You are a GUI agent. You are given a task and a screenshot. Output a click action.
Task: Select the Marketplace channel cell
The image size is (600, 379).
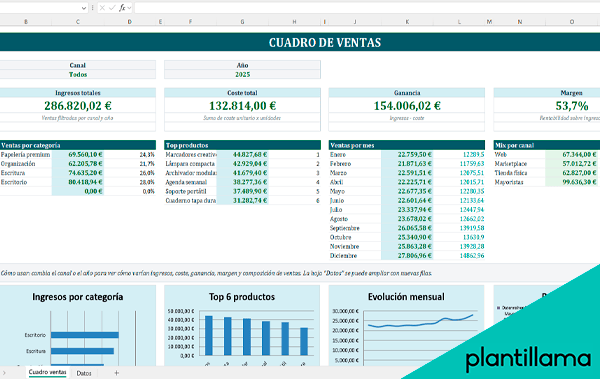[520, 164]
